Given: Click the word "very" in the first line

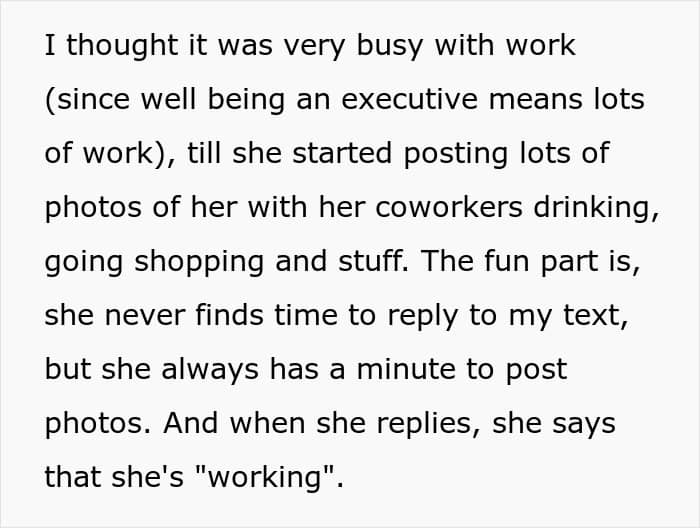Looking at the screenshot, I should [x=314, y=48].
